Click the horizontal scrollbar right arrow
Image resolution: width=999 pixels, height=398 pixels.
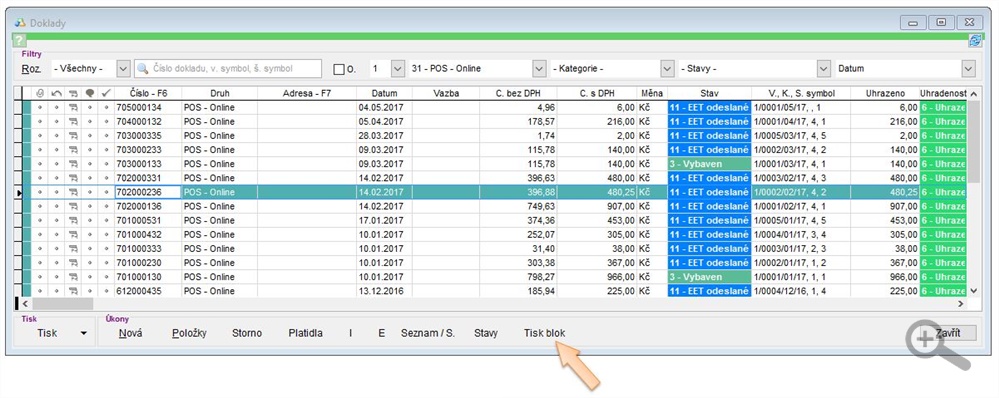click(x=961, y=304)
